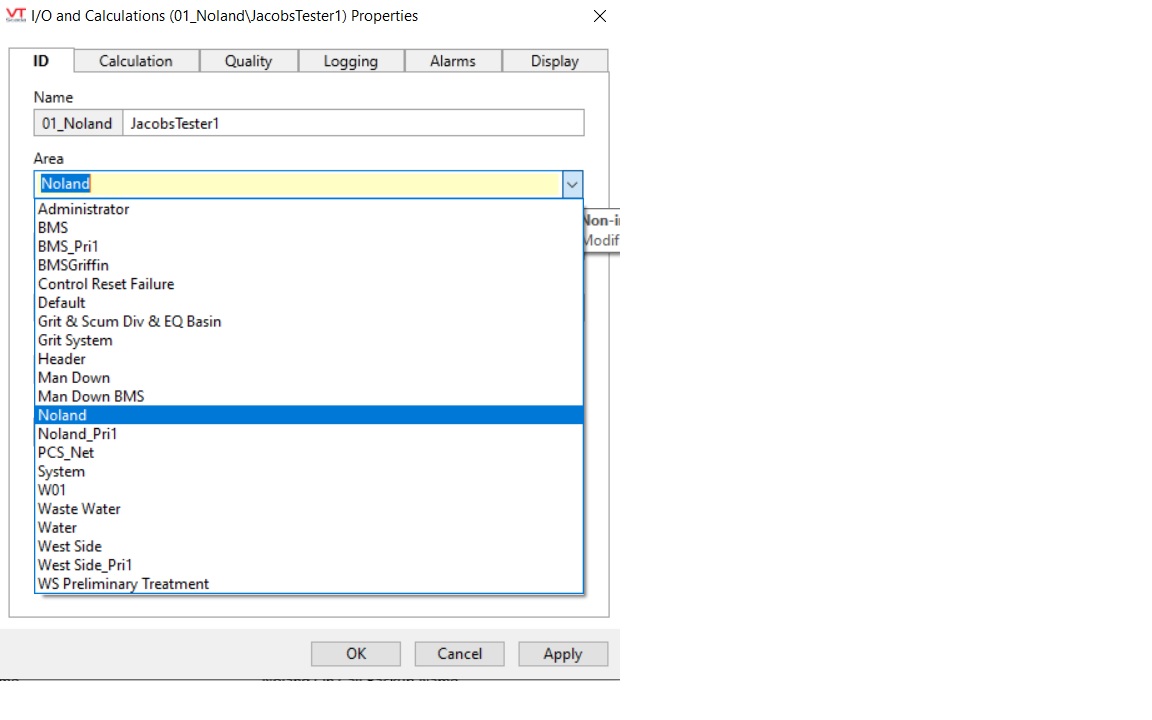1152x720 pixels.
Task: Click the VT application icon in title bar
Action: pyautogui.click(x=16, y=16)
